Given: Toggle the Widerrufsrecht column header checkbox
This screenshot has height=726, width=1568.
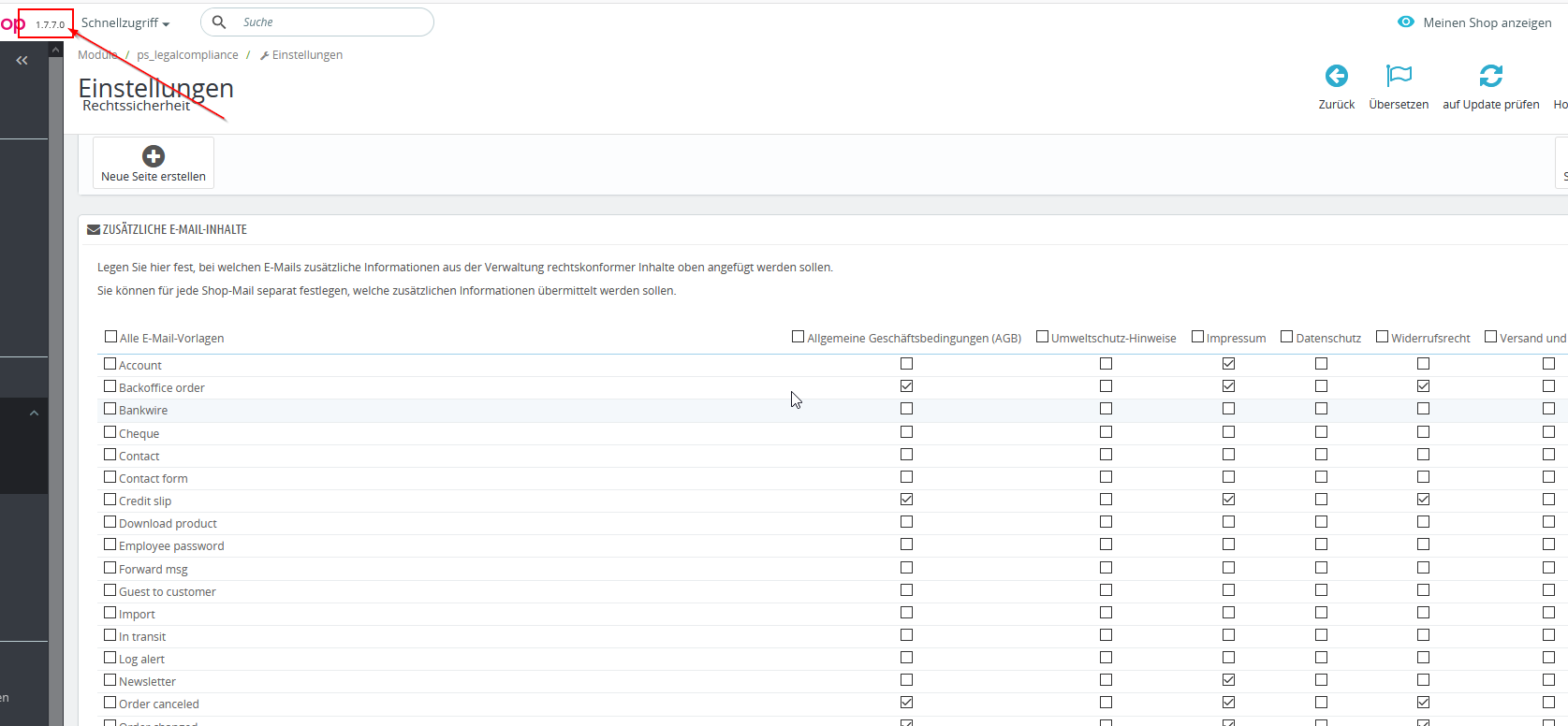Looking at the screenshot, I should point(1382,337).
